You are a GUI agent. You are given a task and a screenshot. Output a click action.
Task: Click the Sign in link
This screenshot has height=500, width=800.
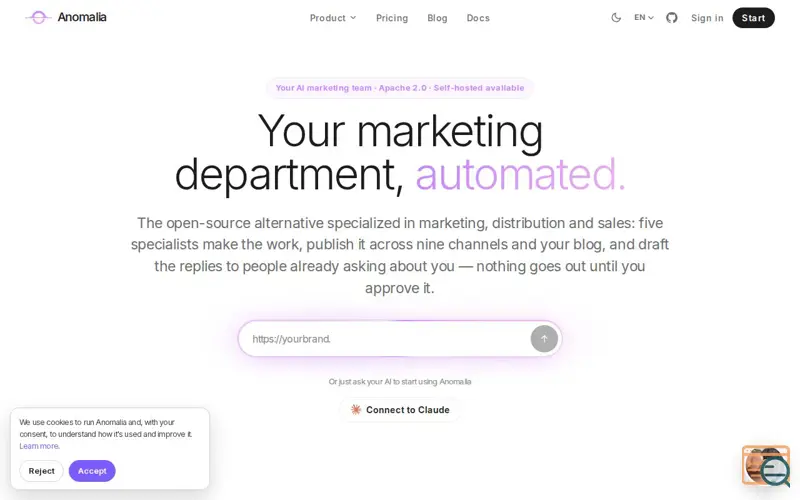click(707, 18)
